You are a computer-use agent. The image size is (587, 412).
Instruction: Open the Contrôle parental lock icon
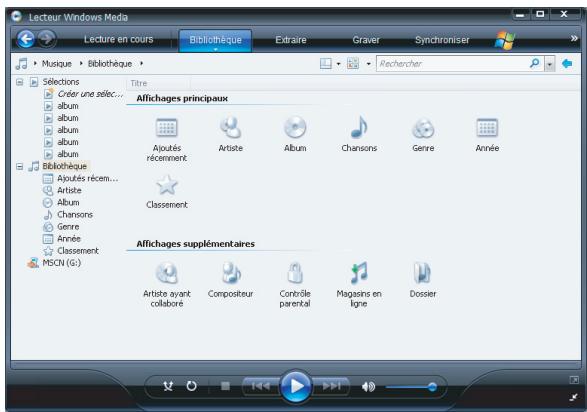(x=295, y=273)
